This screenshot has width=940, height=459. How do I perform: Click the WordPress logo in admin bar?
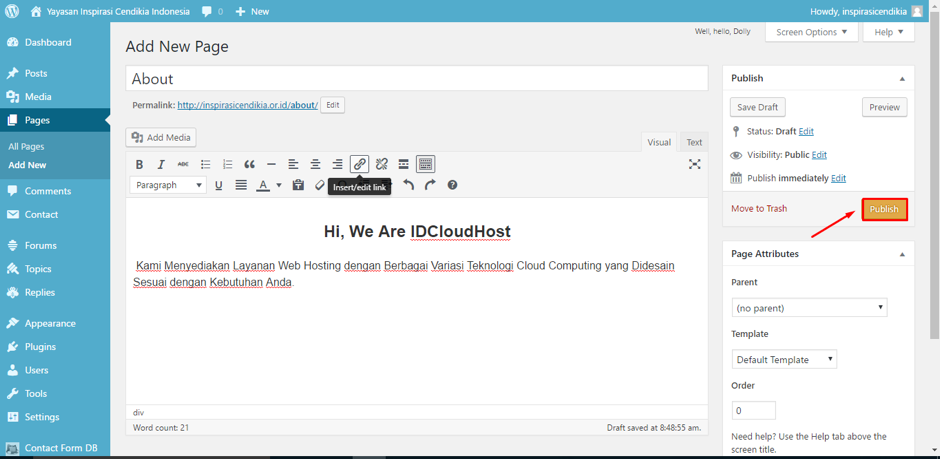[x=13, y=11]
